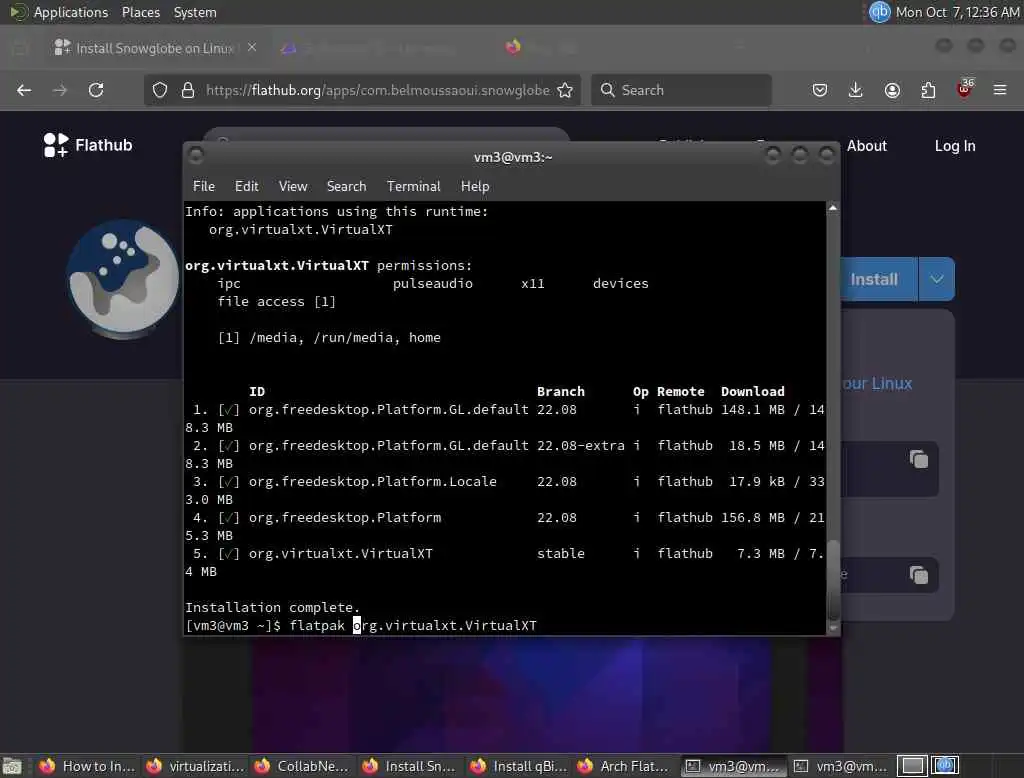Open the Firefox account icon
1024x778 pixels.
click(892, 90)
